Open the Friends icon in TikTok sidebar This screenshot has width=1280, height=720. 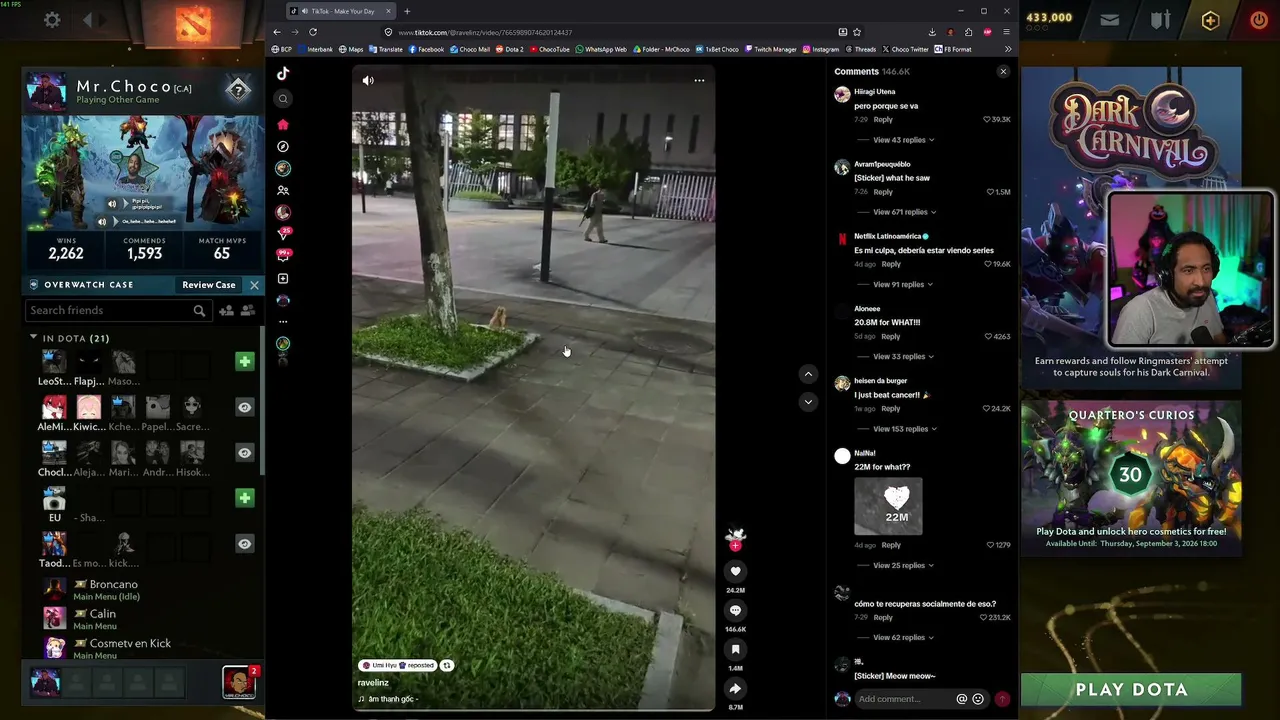pos(283,190)
